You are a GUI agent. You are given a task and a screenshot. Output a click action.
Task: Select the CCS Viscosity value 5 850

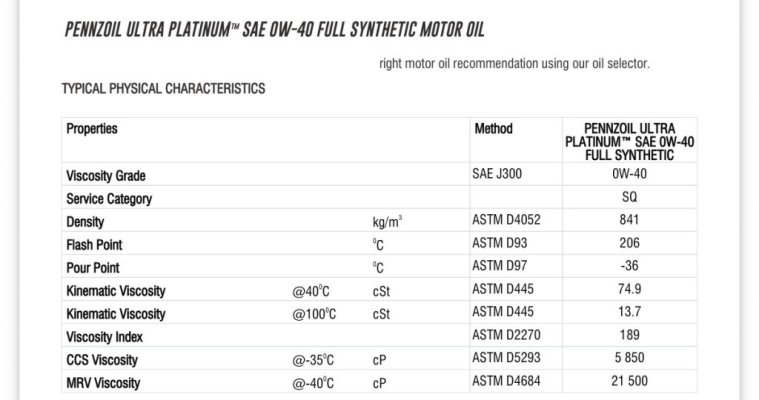pyautogui.click(x=629, y=358)
